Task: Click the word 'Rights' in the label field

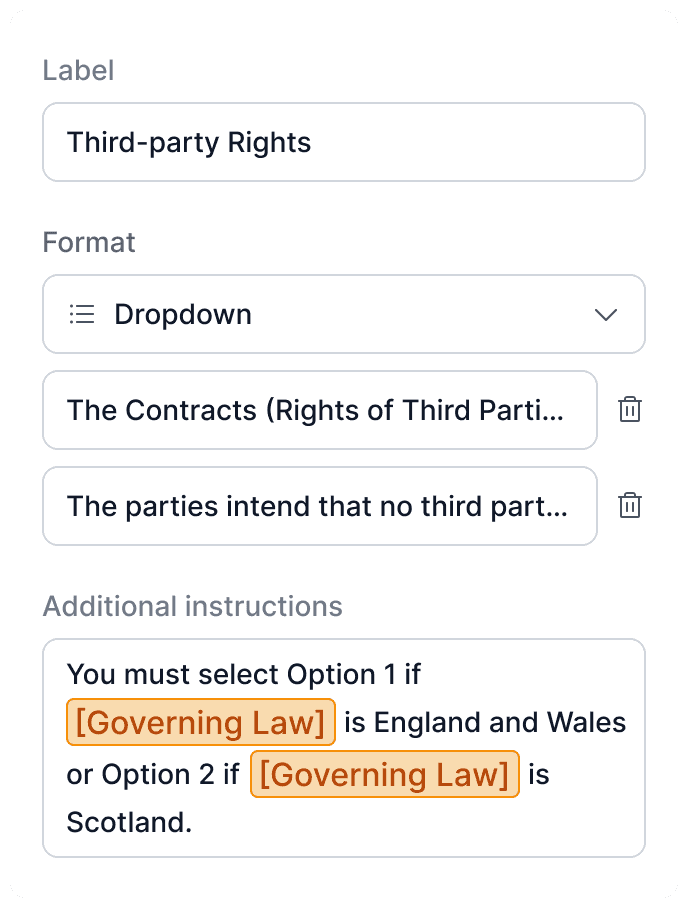Action: pyautogui.click(x=270, y=143)
